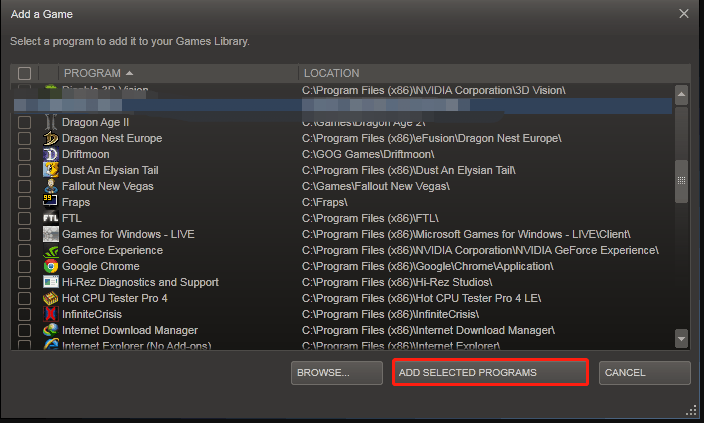Click the Fallout New Vegas Vault Boy icon
Image resolution: width=704 pixels, height=423 pixels.
(x=51, y=186)
